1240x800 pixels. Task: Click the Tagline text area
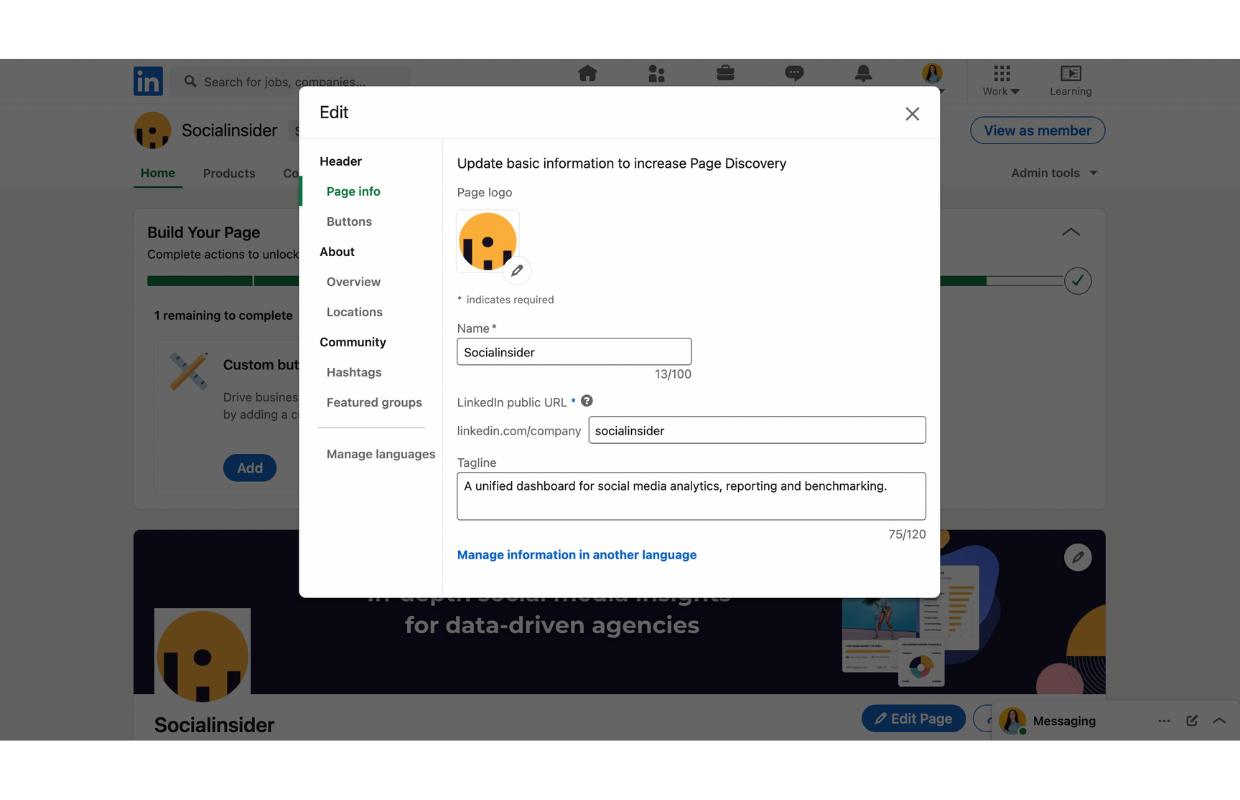coord(691,496)
